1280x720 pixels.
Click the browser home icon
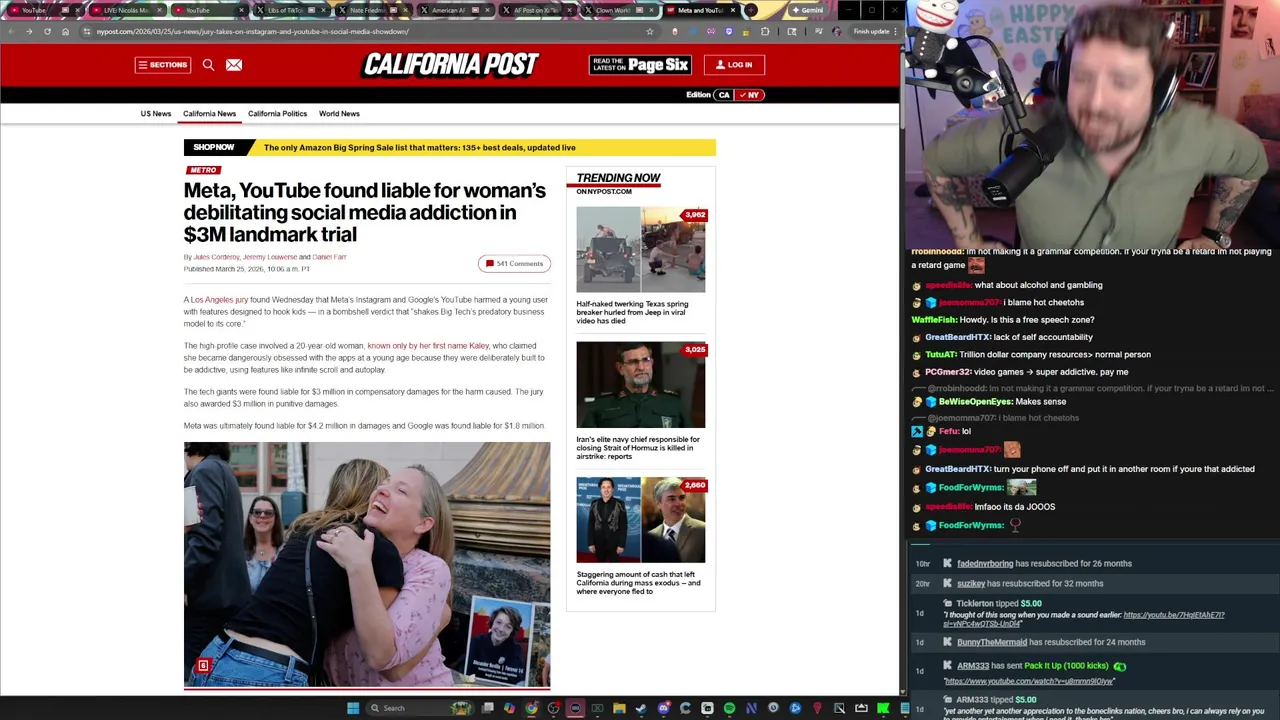(x=65, y=32)
